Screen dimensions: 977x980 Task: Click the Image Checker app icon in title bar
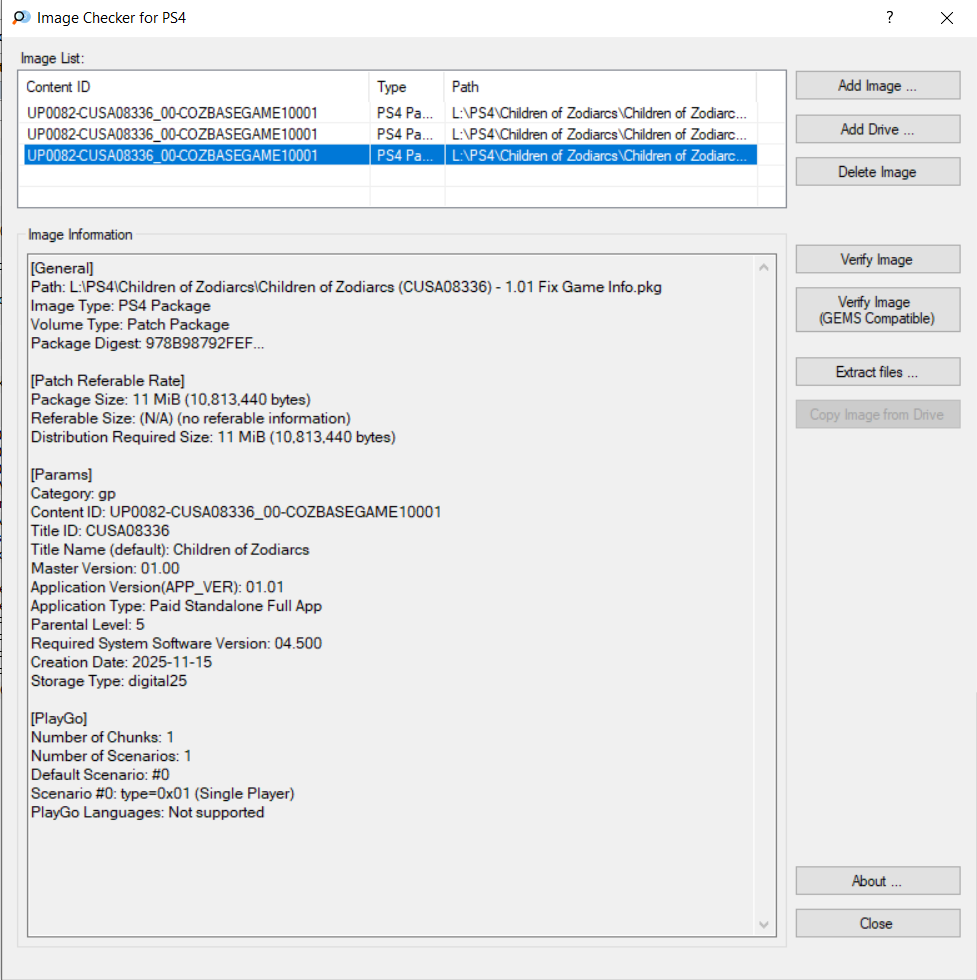pyautogui.click(x=20, y=18)
